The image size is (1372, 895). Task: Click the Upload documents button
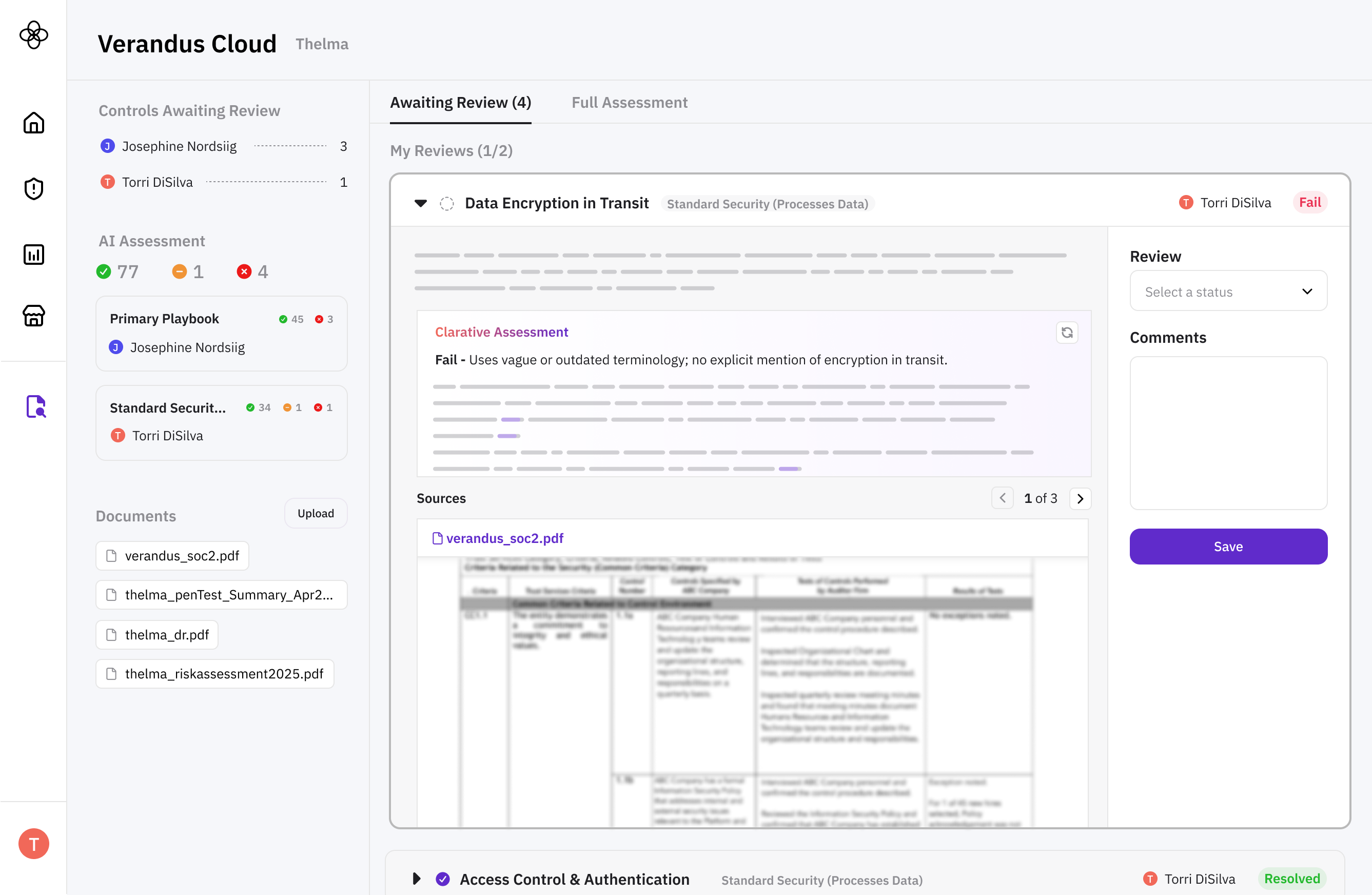pos(316,513)
